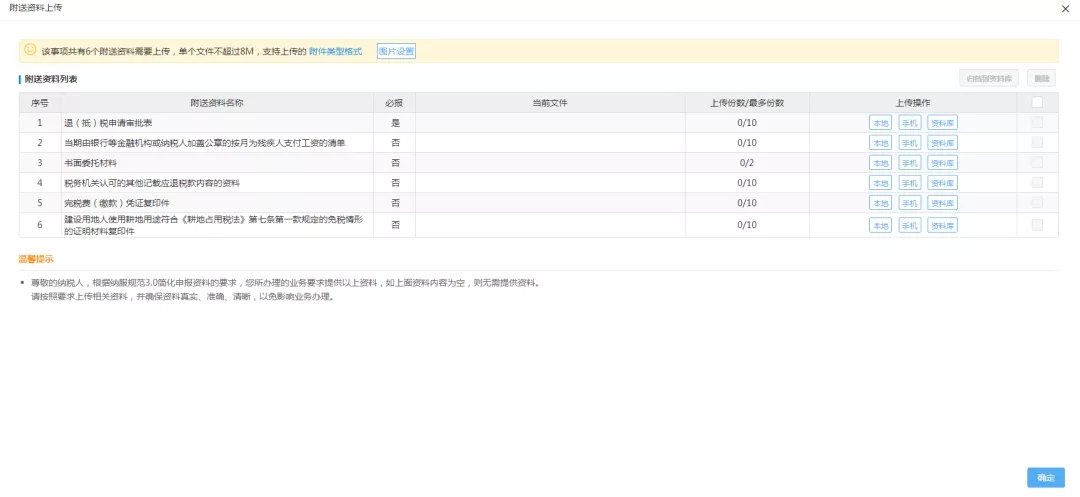Click the 图片设置 button
The width and height of the screenshot is (1080, 497).
pyautogui.click(x=396, y=51)
